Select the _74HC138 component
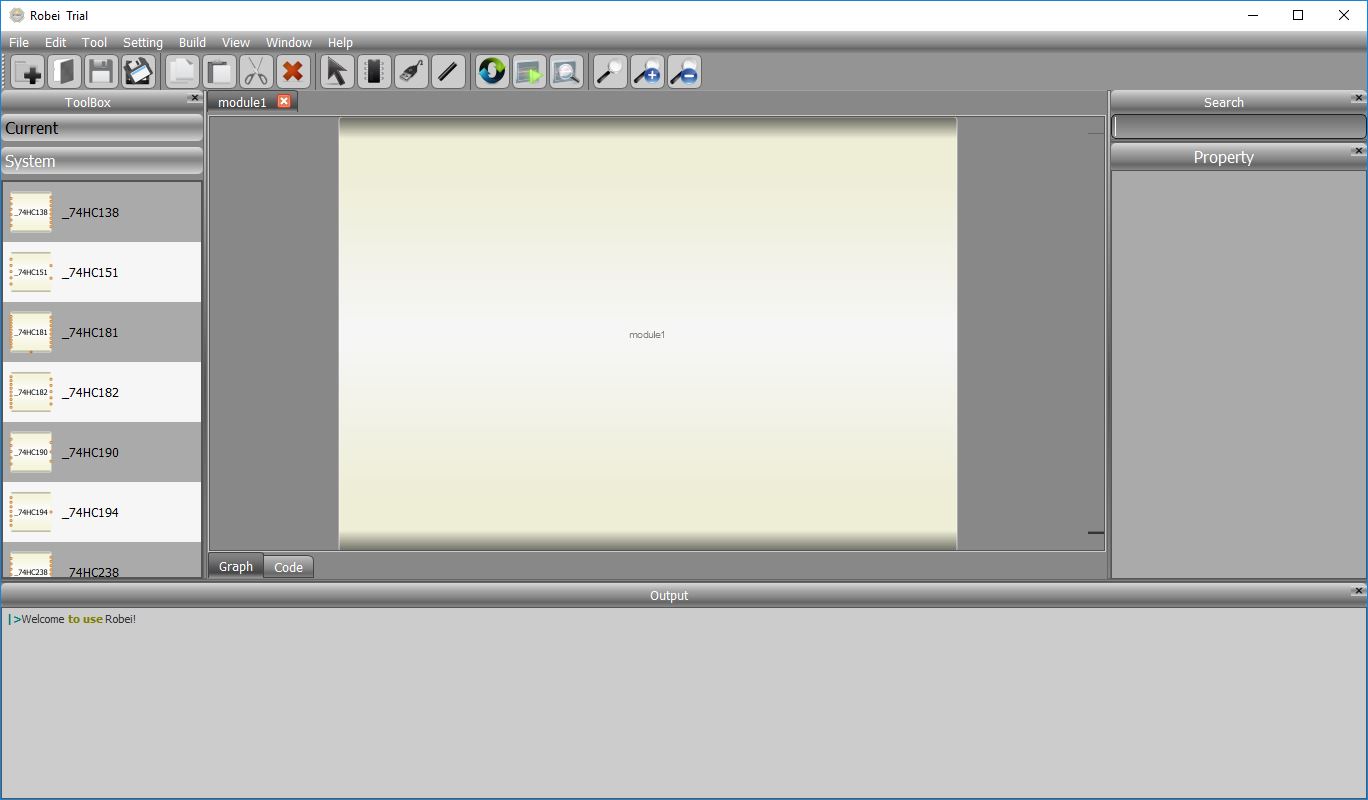This screenshot has height=800, width=1368. (102, 212)
